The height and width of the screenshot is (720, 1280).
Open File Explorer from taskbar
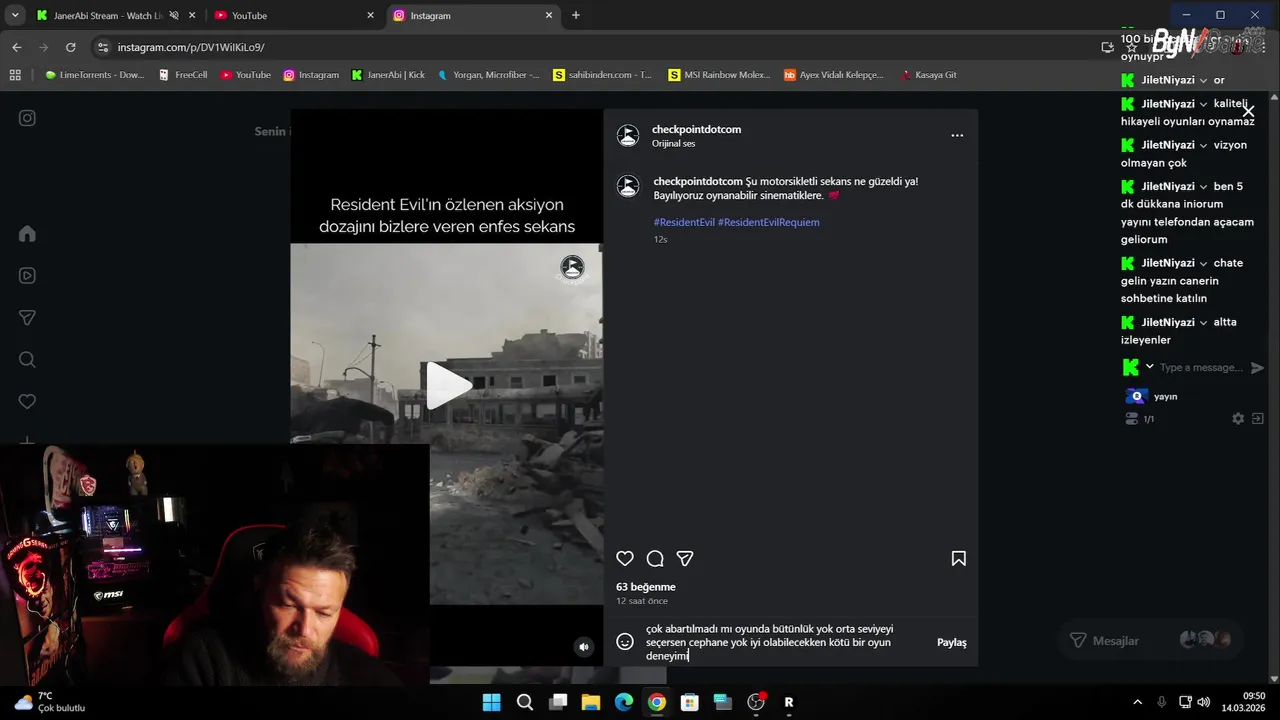click(x=590, y=702)
